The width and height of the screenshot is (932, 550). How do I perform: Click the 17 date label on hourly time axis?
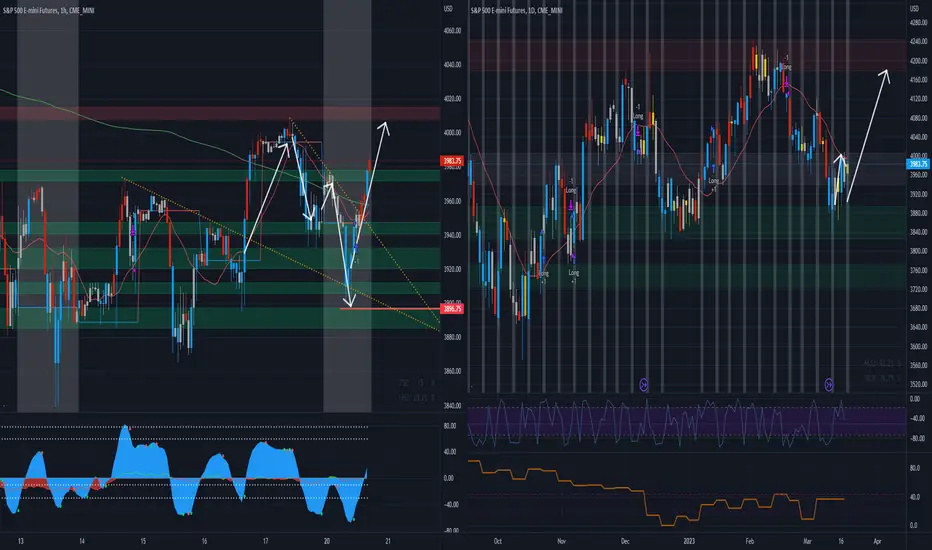tap(266, 541)
